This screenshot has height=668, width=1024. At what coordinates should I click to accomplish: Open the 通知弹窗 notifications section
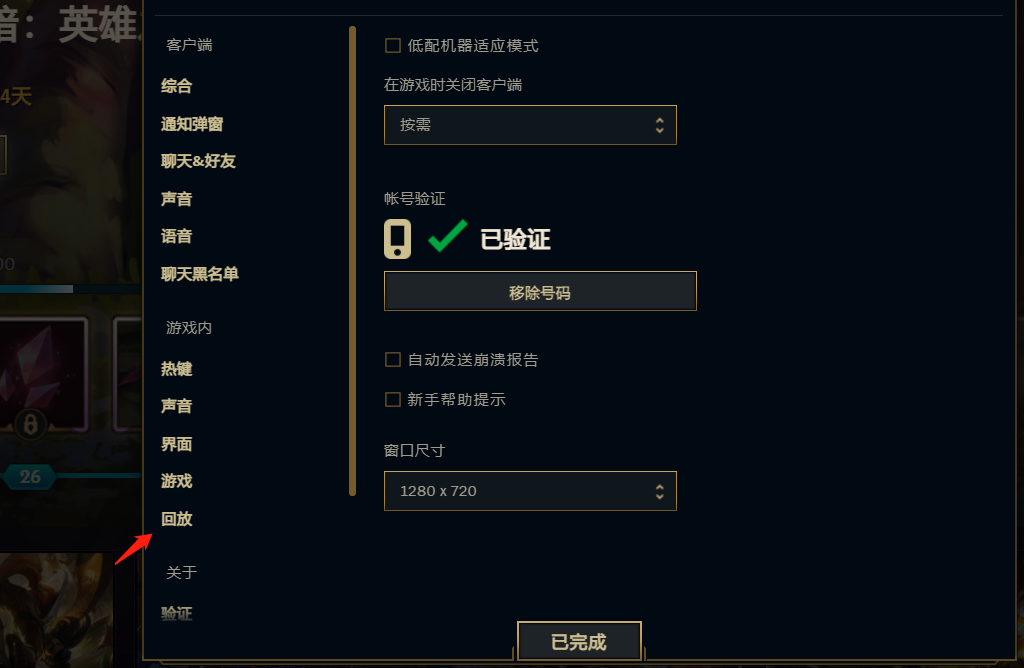[192, 125]
